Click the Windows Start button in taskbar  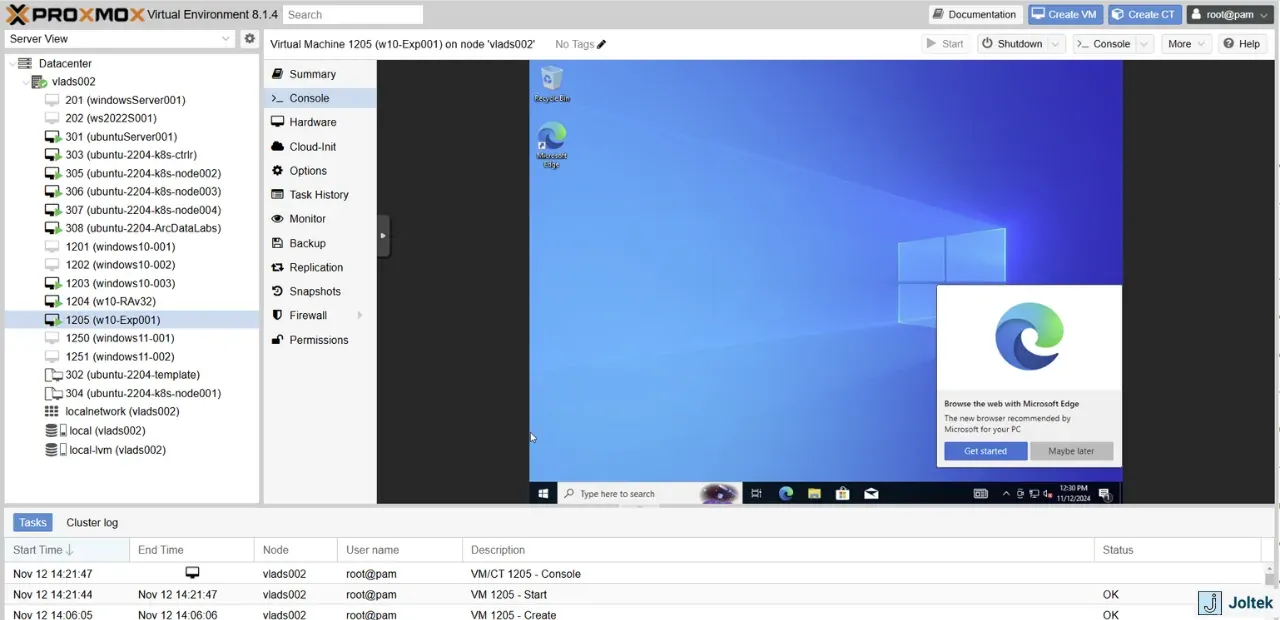click(543, 493)
